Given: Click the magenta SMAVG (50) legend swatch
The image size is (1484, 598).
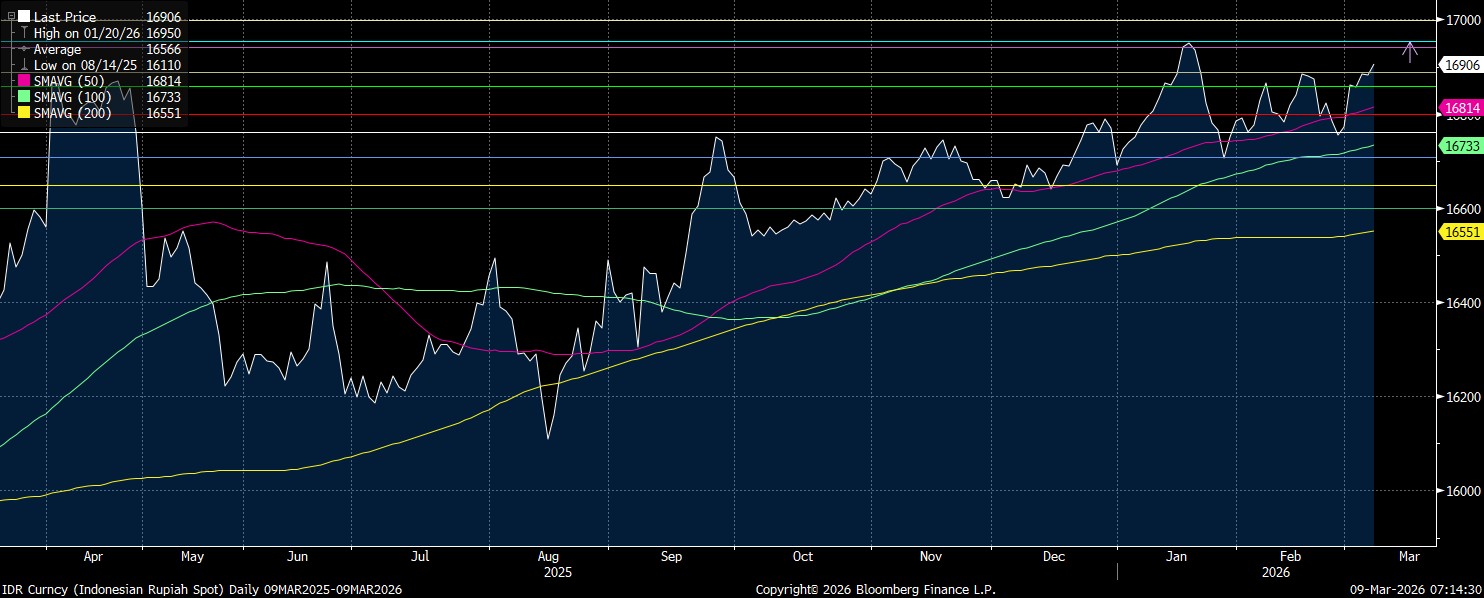Looking at the screenshot, I should click(x=24, y=81).
